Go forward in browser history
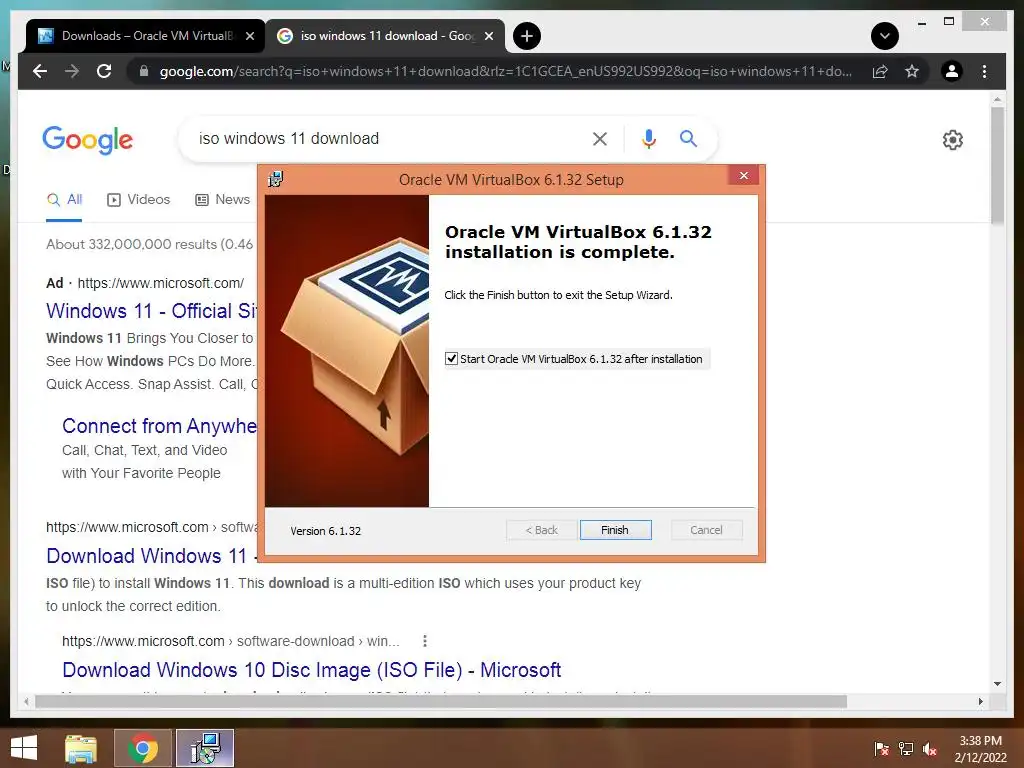 (72, 71)
